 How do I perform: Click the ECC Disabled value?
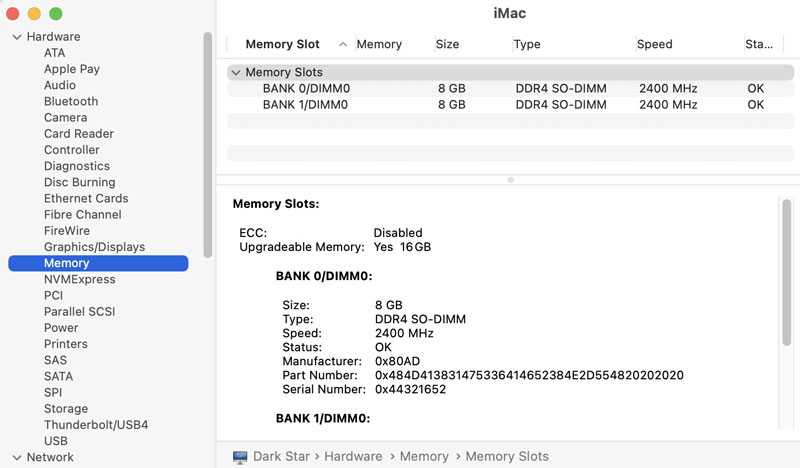click(x=398, y=233)
